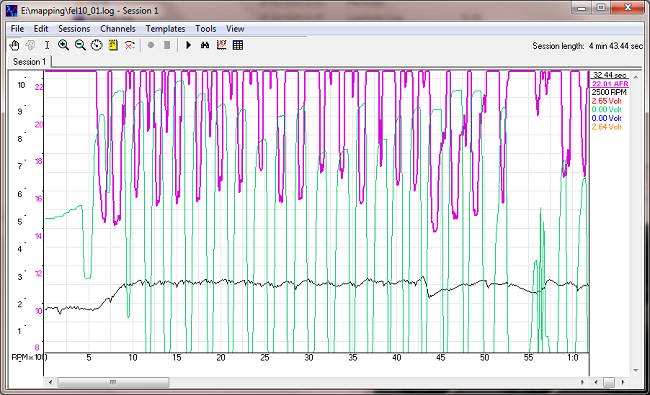Switch to the Session 1 tab
The image size is (650, 395).
click(29, 62)
